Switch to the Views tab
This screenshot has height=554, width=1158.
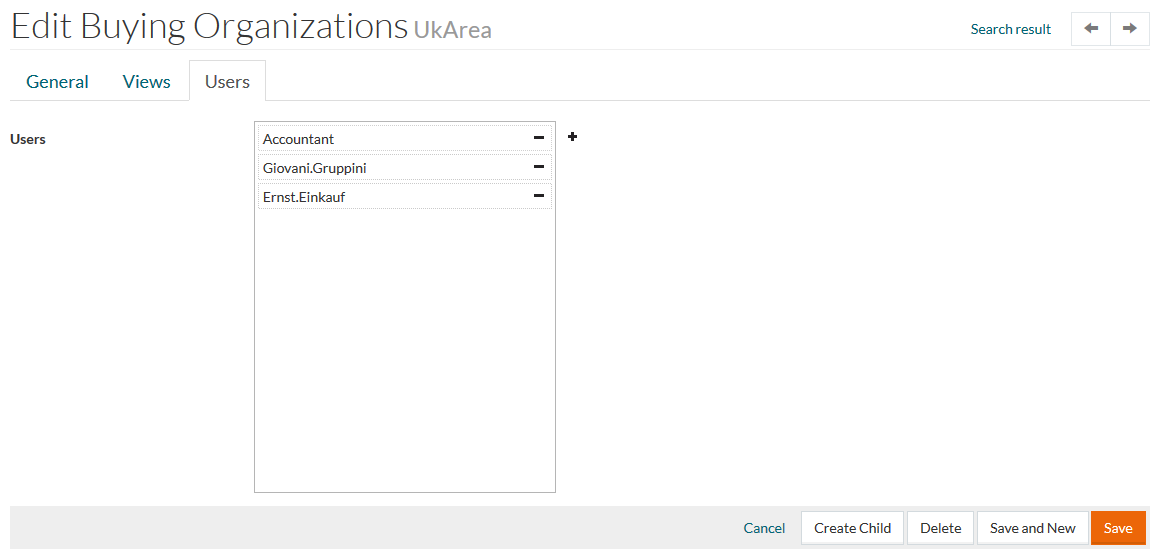pos(146,82)
